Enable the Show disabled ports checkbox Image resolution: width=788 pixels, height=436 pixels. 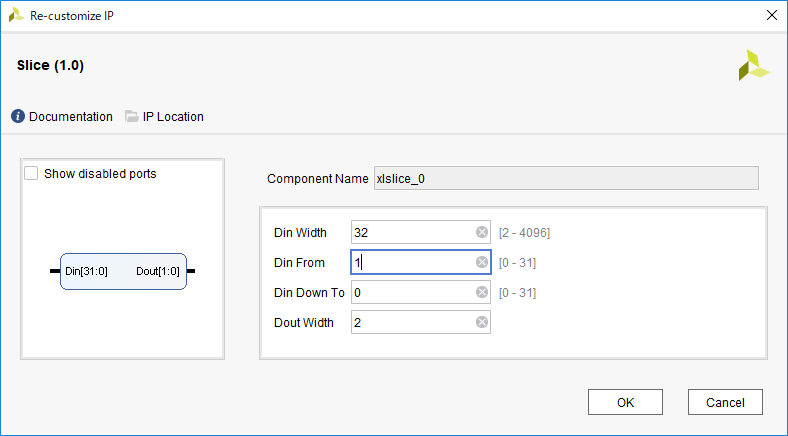click(31, 174)
